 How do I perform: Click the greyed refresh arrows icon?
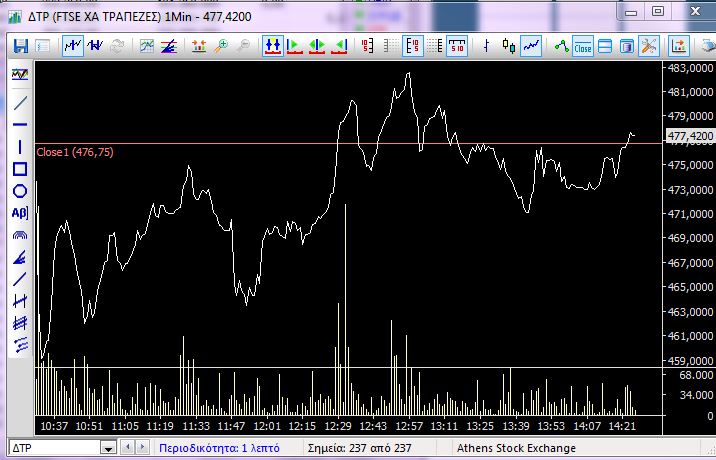pyautogui.click(x=117, y=46)
